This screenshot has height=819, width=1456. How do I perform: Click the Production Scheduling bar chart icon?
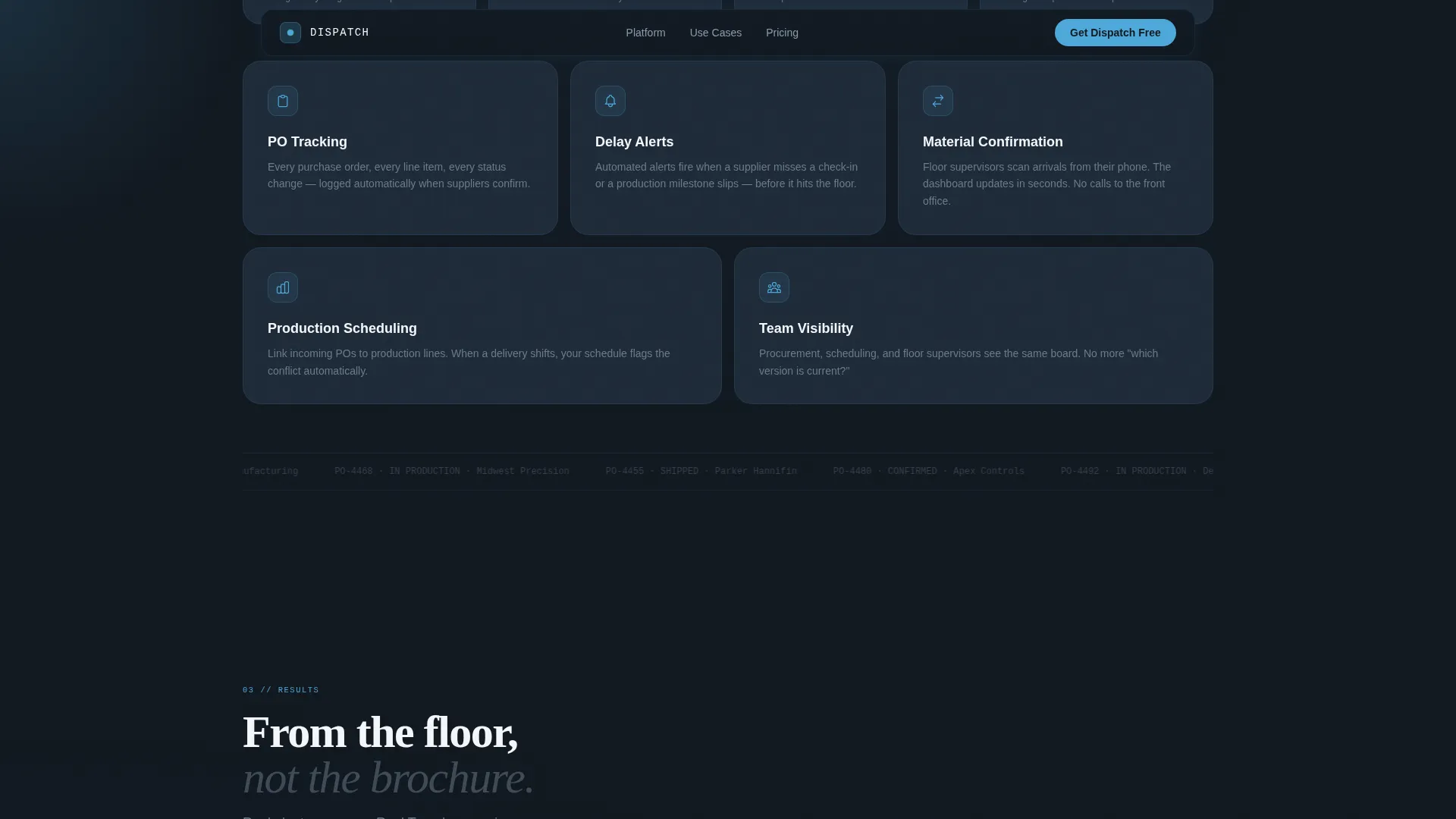pos(283,287)
